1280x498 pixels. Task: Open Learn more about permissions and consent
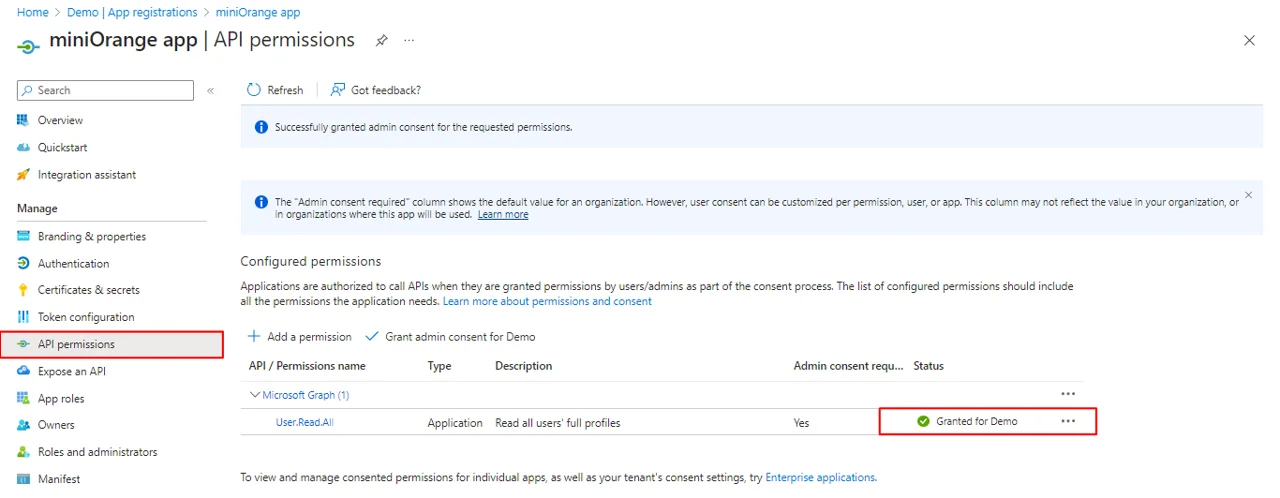click(547, 301)
